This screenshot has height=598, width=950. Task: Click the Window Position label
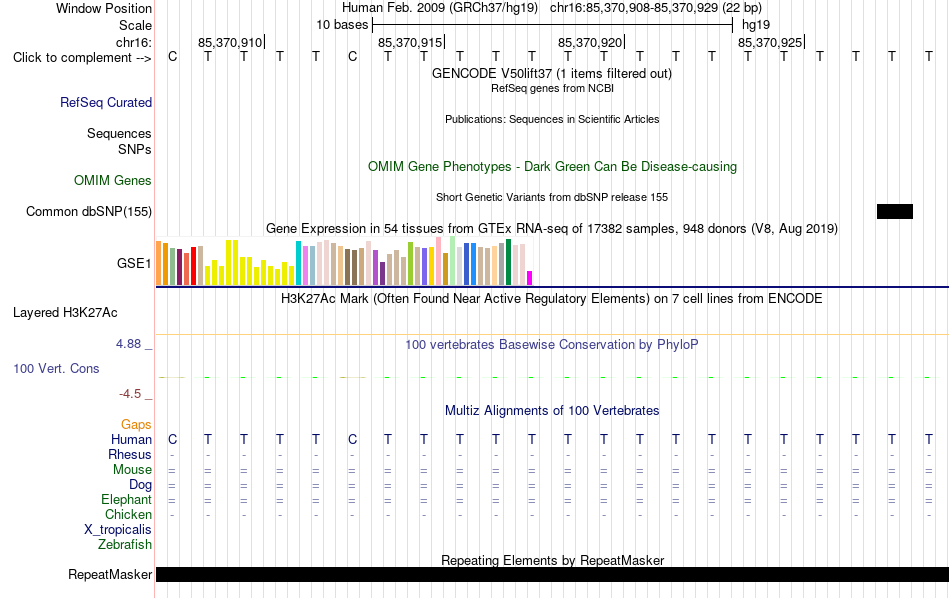pyautogui.click(x=104, y=8)
